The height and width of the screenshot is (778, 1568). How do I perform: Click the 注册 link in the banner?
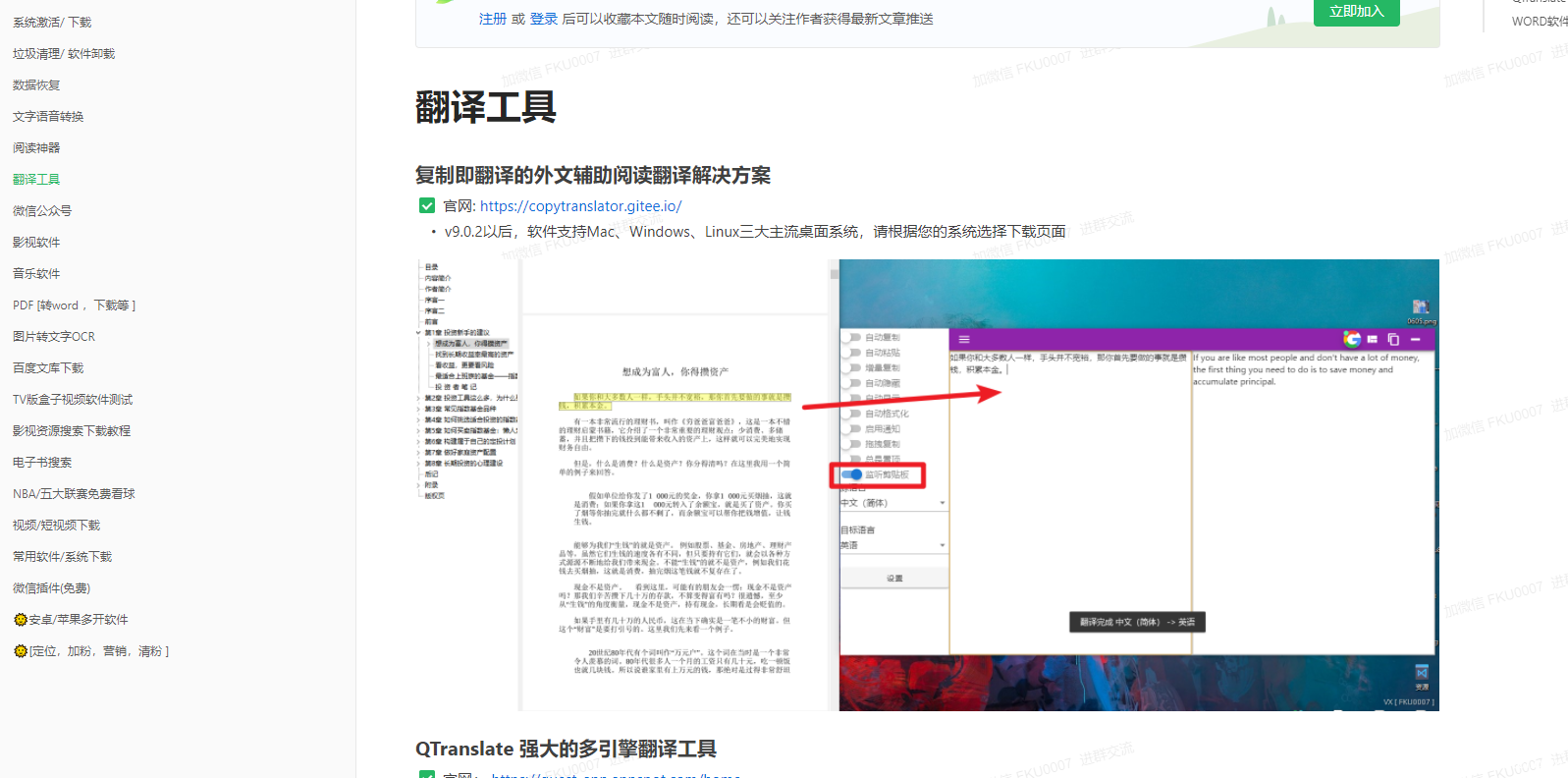(493, 19)
